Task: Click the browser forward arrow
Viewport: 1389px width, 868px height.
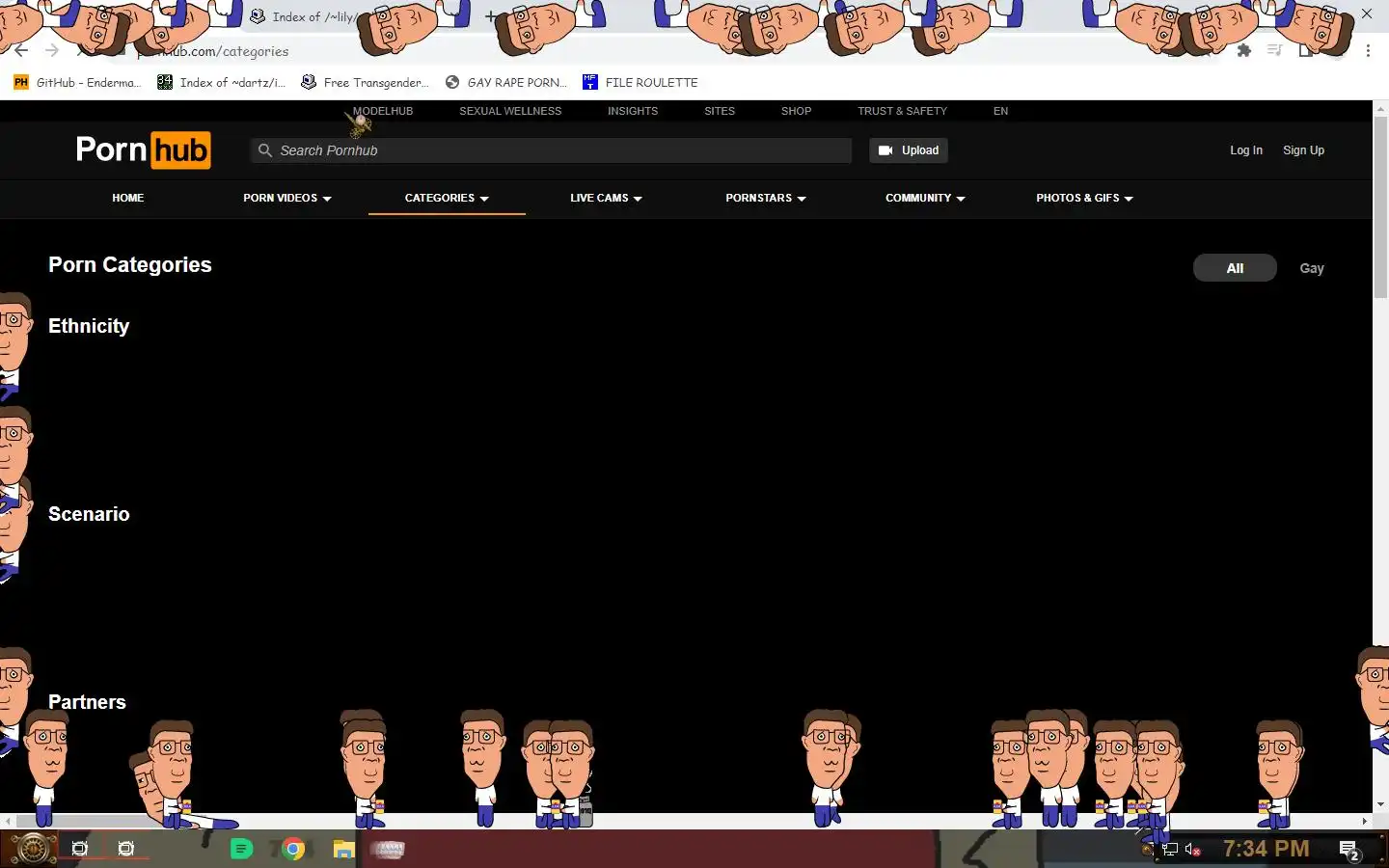Action: [x=52, y=51]
